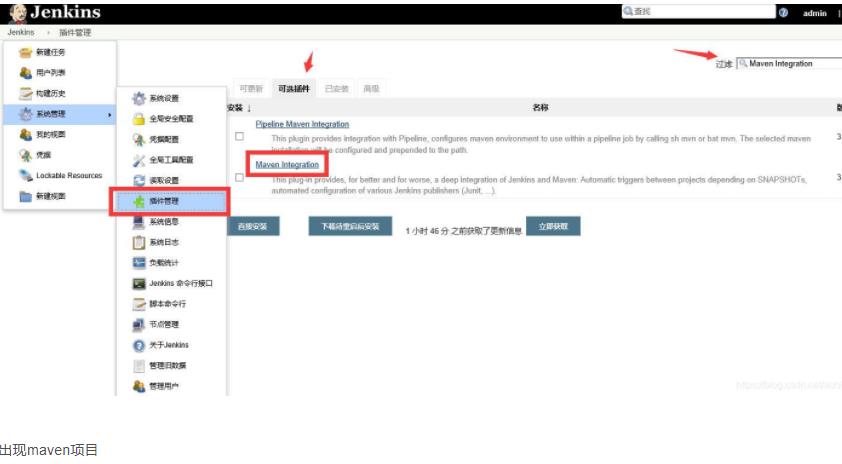Click the 我的视图 icon
This screenshot has width=842, height=464.
[26, 134]
